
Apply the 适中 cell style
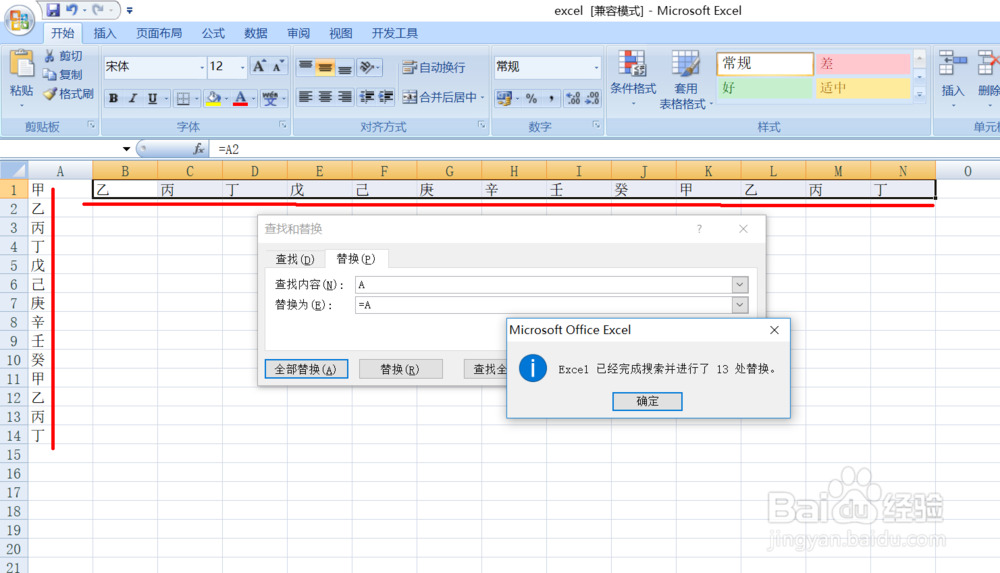pyautogui.click(x=862, y=88)
